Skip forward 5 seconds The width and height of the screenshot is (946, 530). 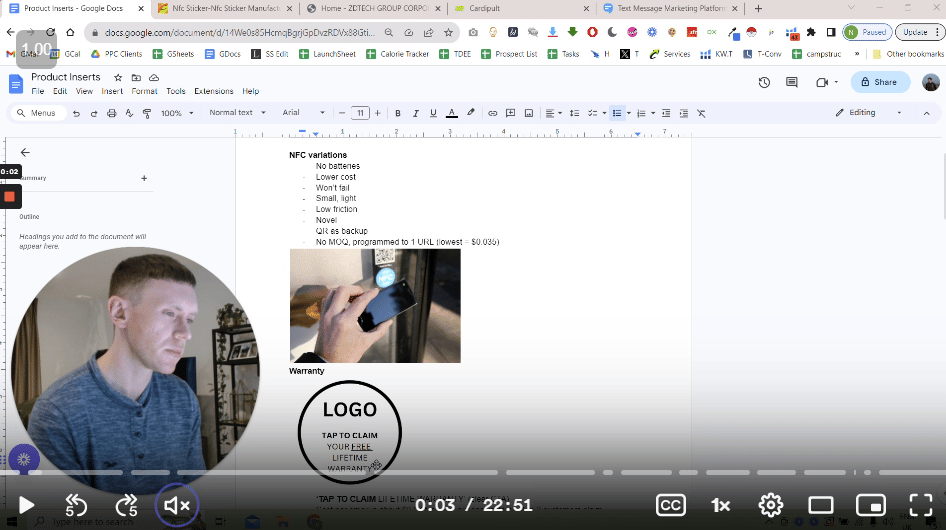[x=126, y=505]
